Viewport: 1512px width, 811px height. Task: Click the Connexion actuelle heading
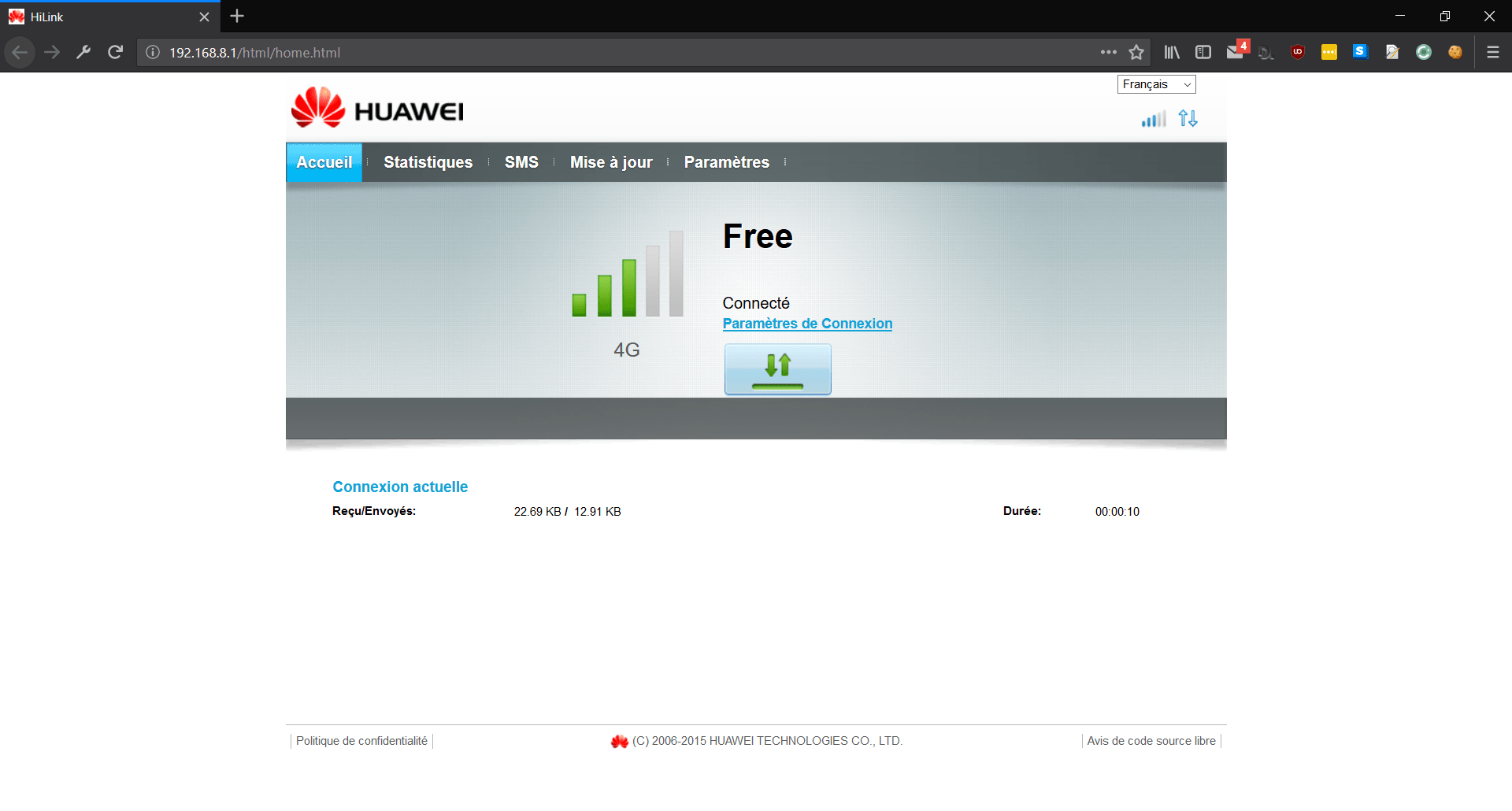400,487
